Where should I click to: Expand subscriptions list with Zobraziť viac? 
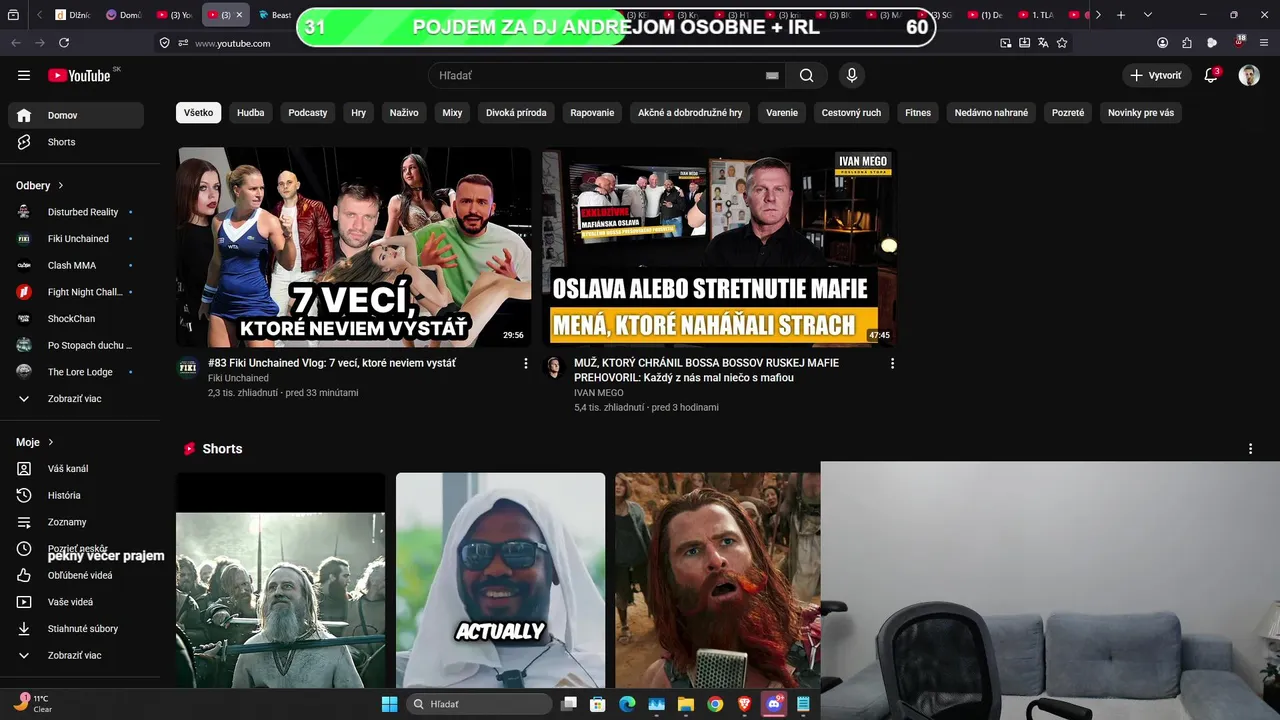[76, 399]
